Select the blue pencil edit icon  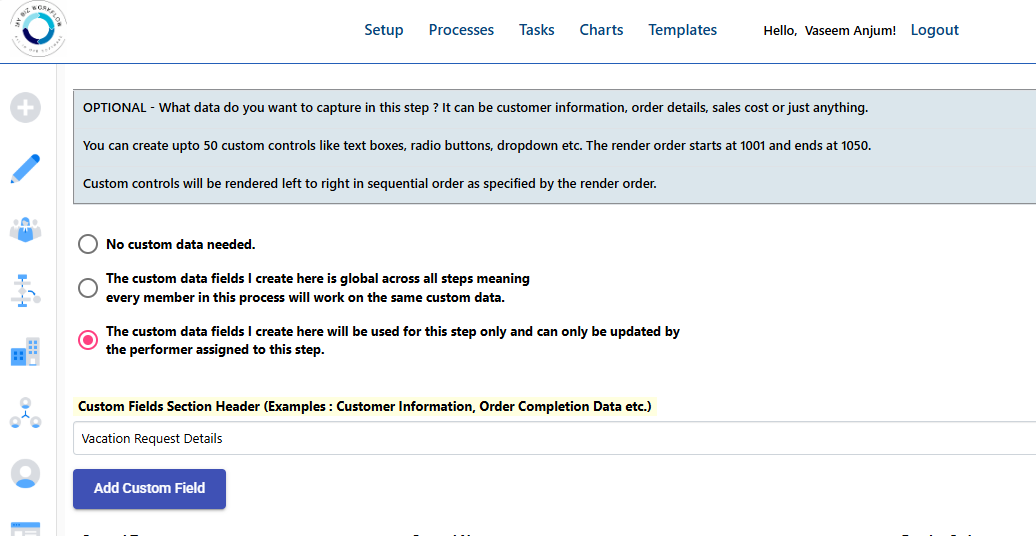tap(25, 169)
